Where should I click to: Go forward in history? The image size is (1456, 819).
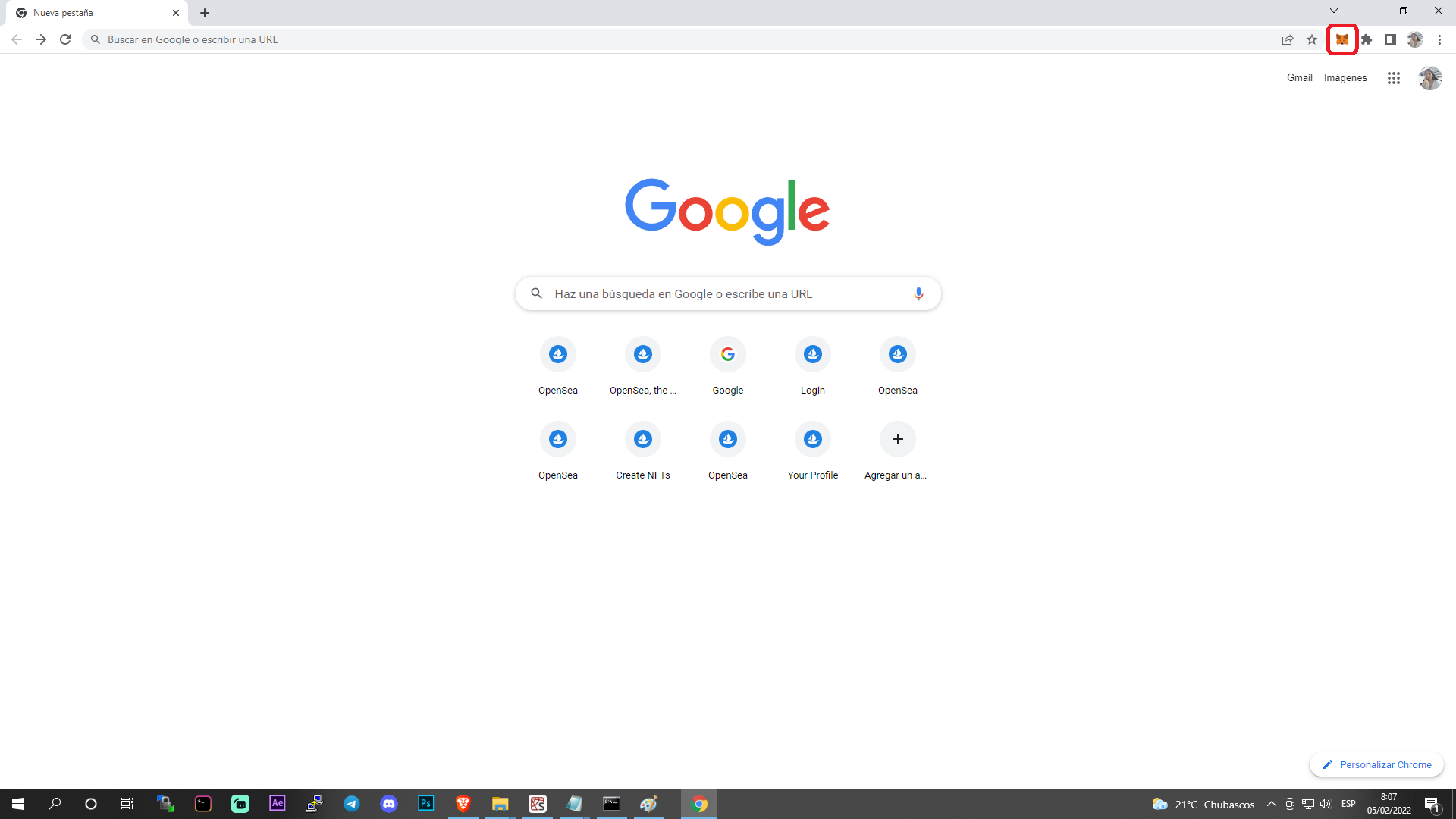41,39
